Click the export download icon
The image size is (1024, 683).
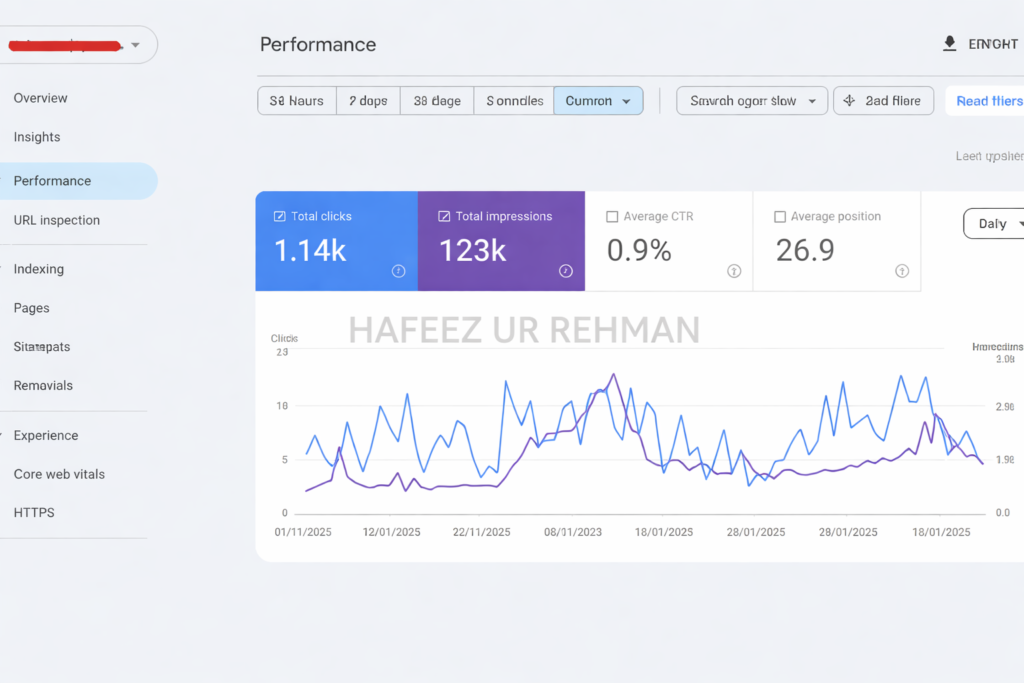tap(950, 44)
